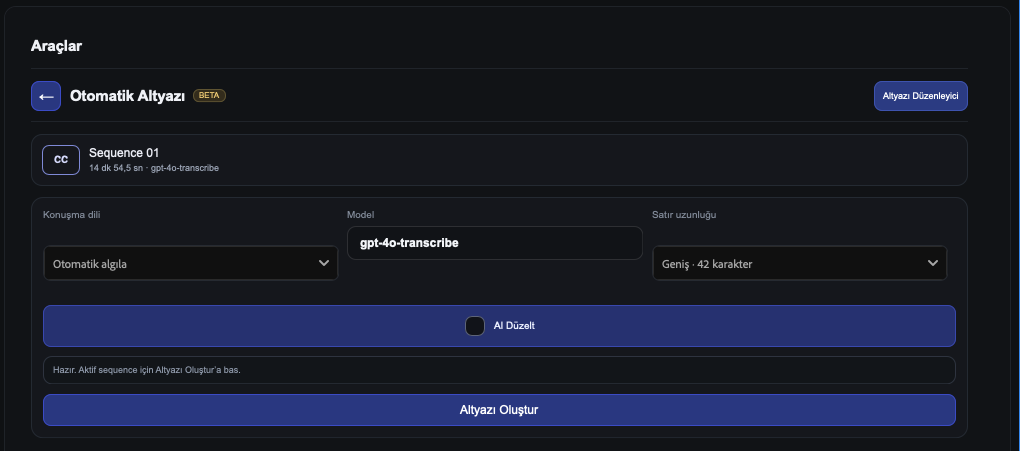Enable the AI Düzelt checkbox

pyautogui.click(x=475, y=326)
